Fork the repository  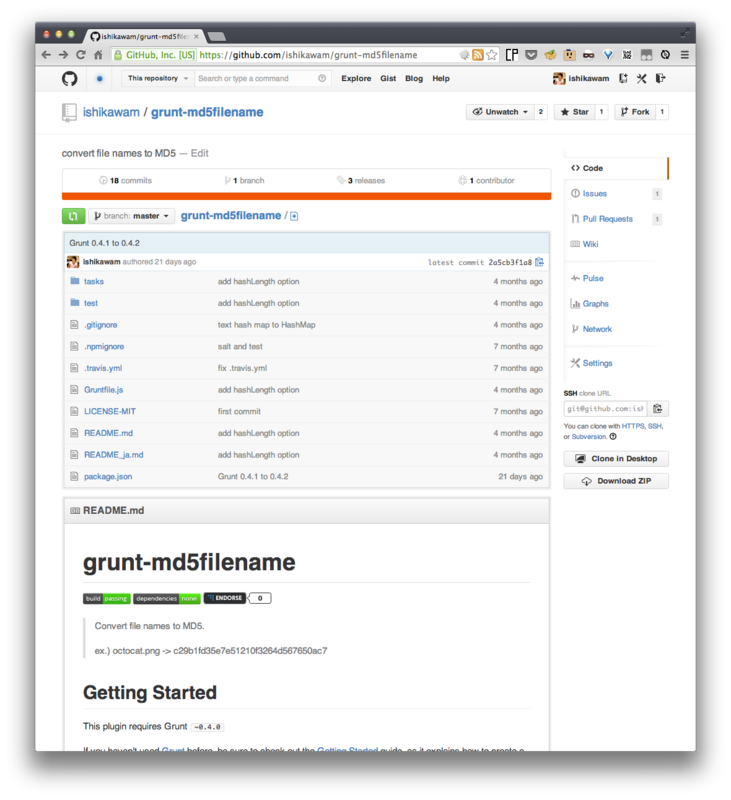tap(635, 112)
